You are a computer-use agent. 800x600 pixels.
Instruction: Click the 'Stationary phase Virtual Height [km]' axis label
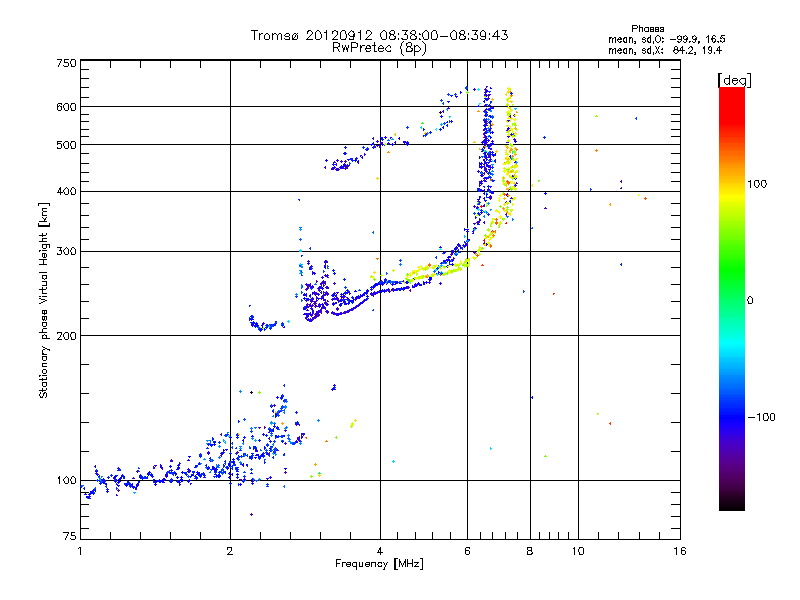coord(44,300)
